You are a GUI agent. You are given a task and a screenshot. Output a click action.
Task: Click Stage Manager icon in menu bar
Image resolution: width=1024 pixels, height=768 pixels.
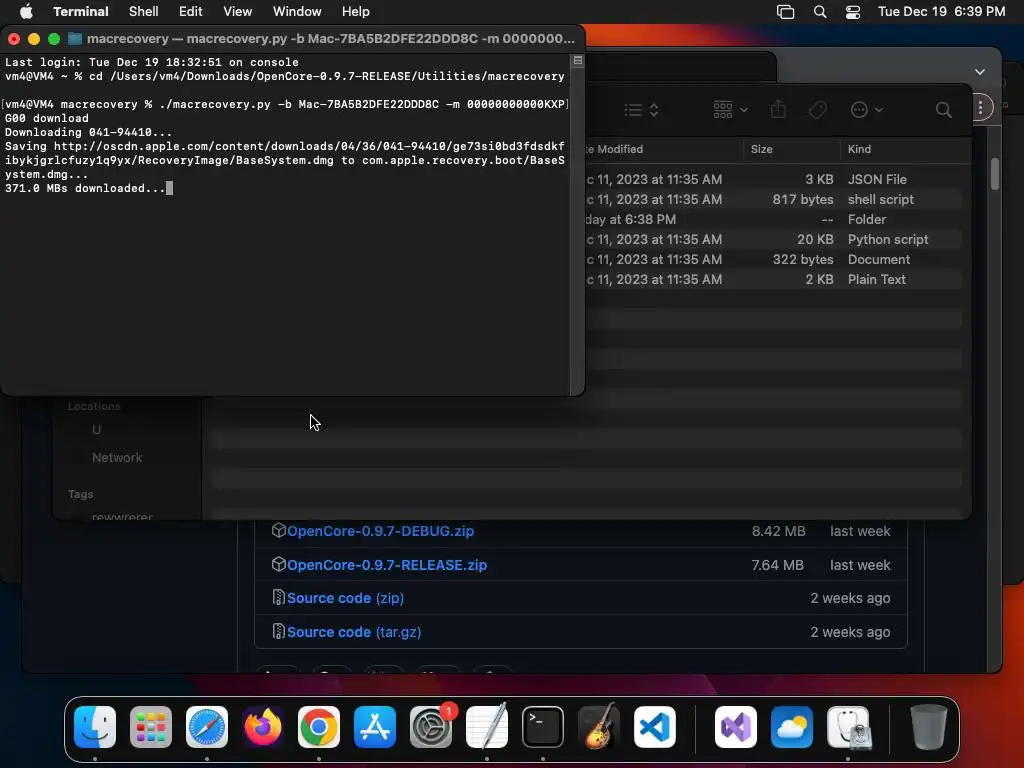pos(786,12)
